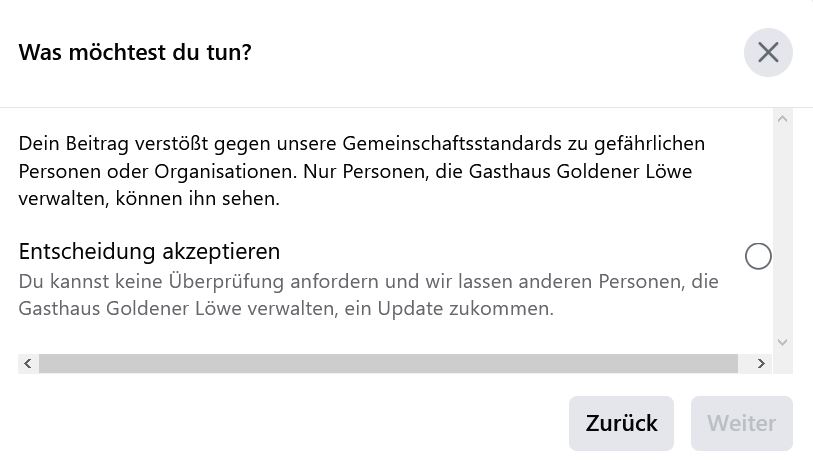The image size is (813, 466).
Task: Click the horizontal scrollbar thumb
Action: 388,363
